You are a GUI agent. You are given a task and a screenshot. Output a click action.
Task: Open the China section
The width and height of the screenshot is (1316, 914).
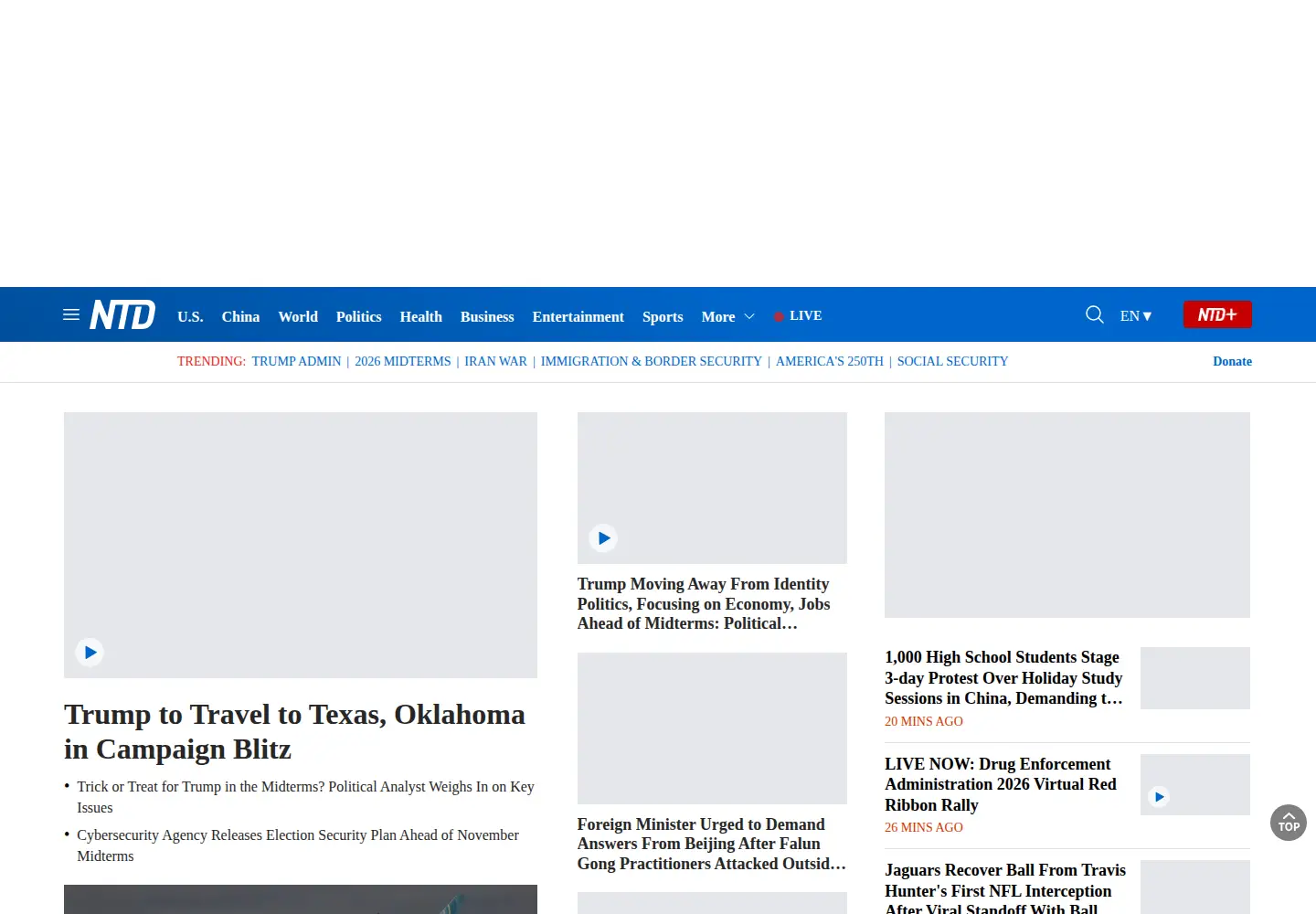pyautogui.click(x=240, y=316)
